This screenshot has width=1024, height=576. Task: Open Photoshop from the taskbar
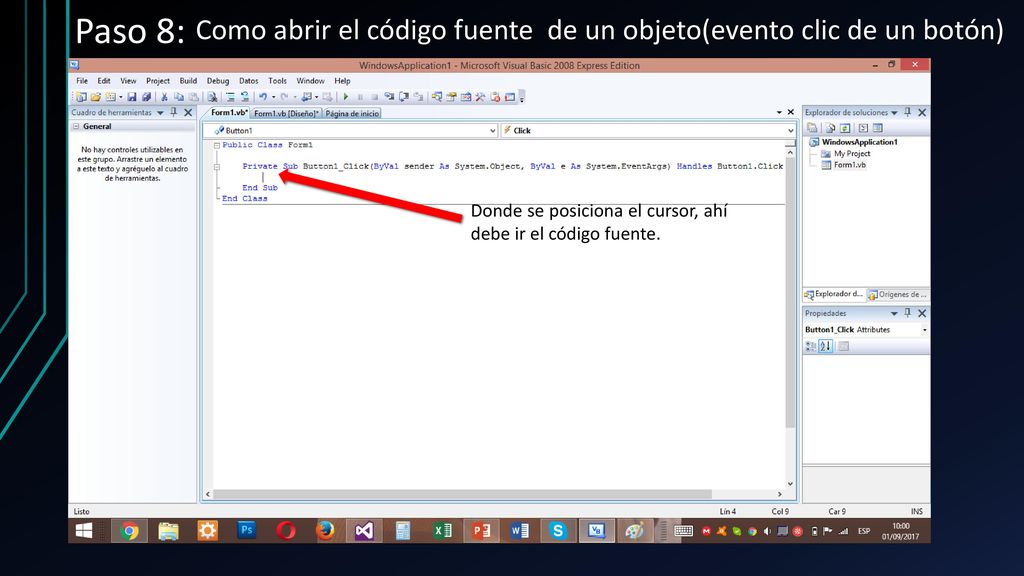pos(246,530)
